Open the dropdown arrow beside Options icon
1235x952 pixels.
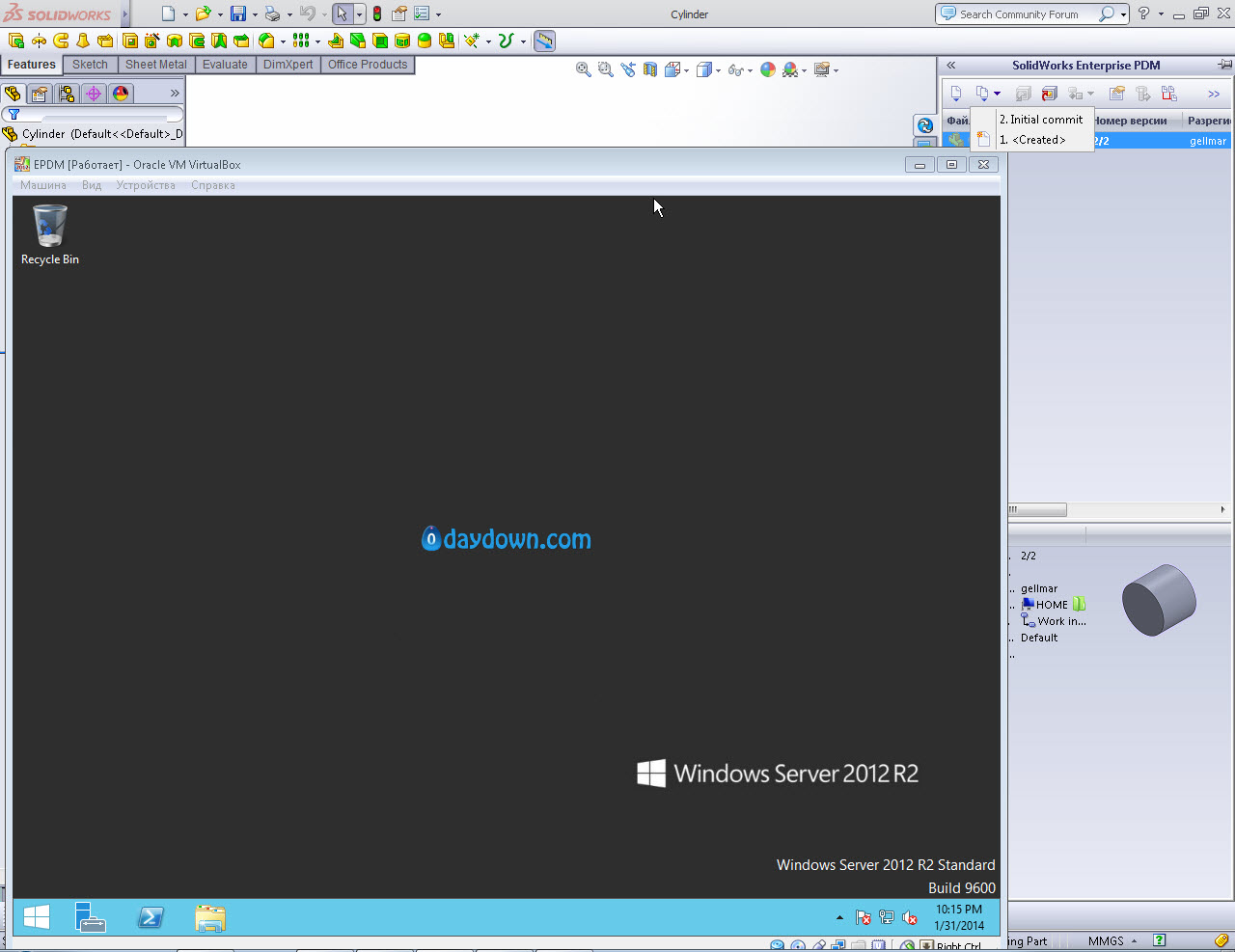(438, 14)
